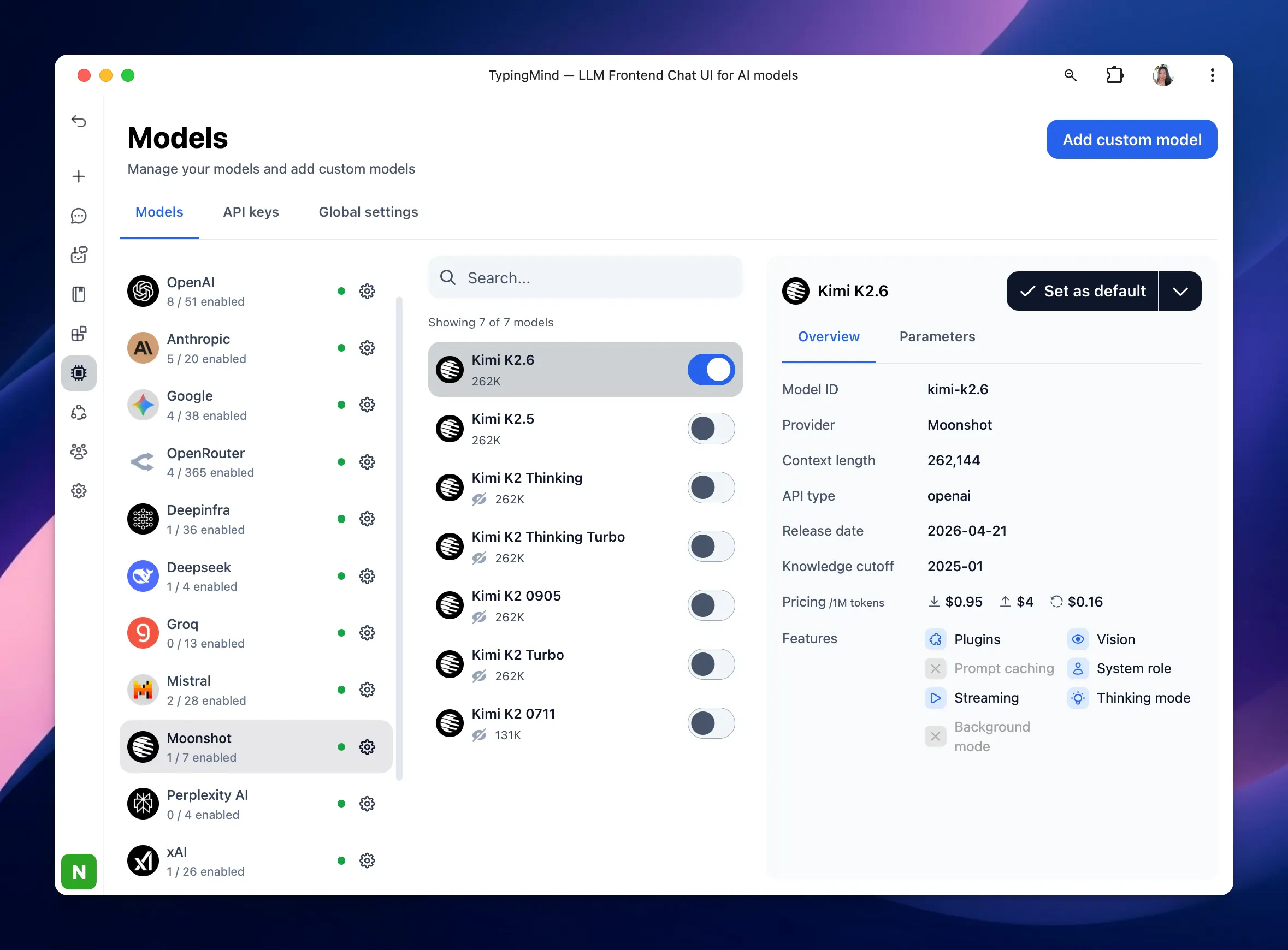This screenshot has height=950, width=1288.
Task: Select the Deepseek provider name
Action: click(198, 568)
